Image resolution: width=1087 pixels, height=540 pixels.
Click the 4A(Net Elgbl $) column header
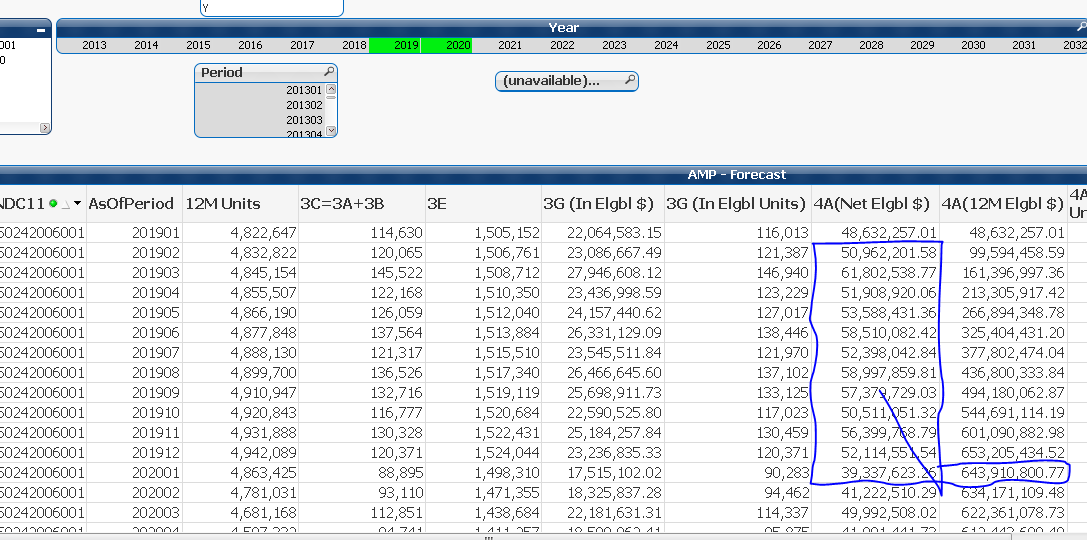point(873,204)
